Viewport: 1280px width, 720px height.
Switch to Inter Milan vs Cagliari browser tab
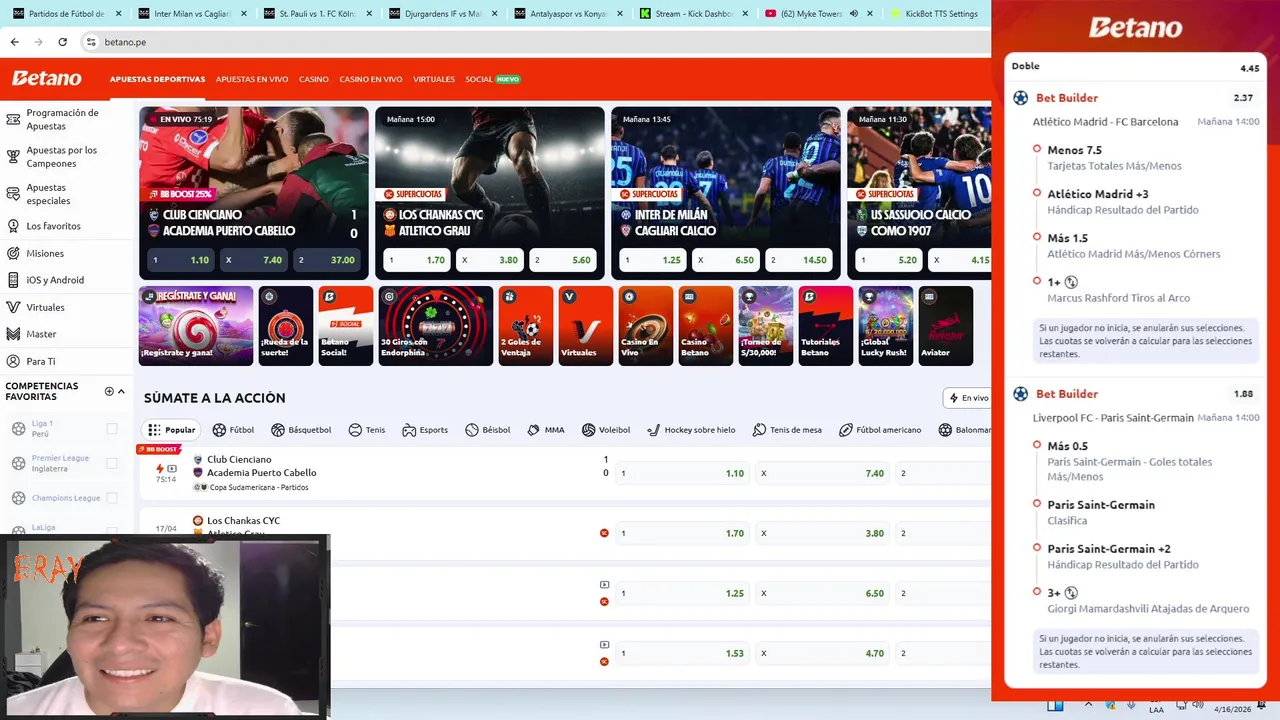pyautogui.click(x=190, y=14)
